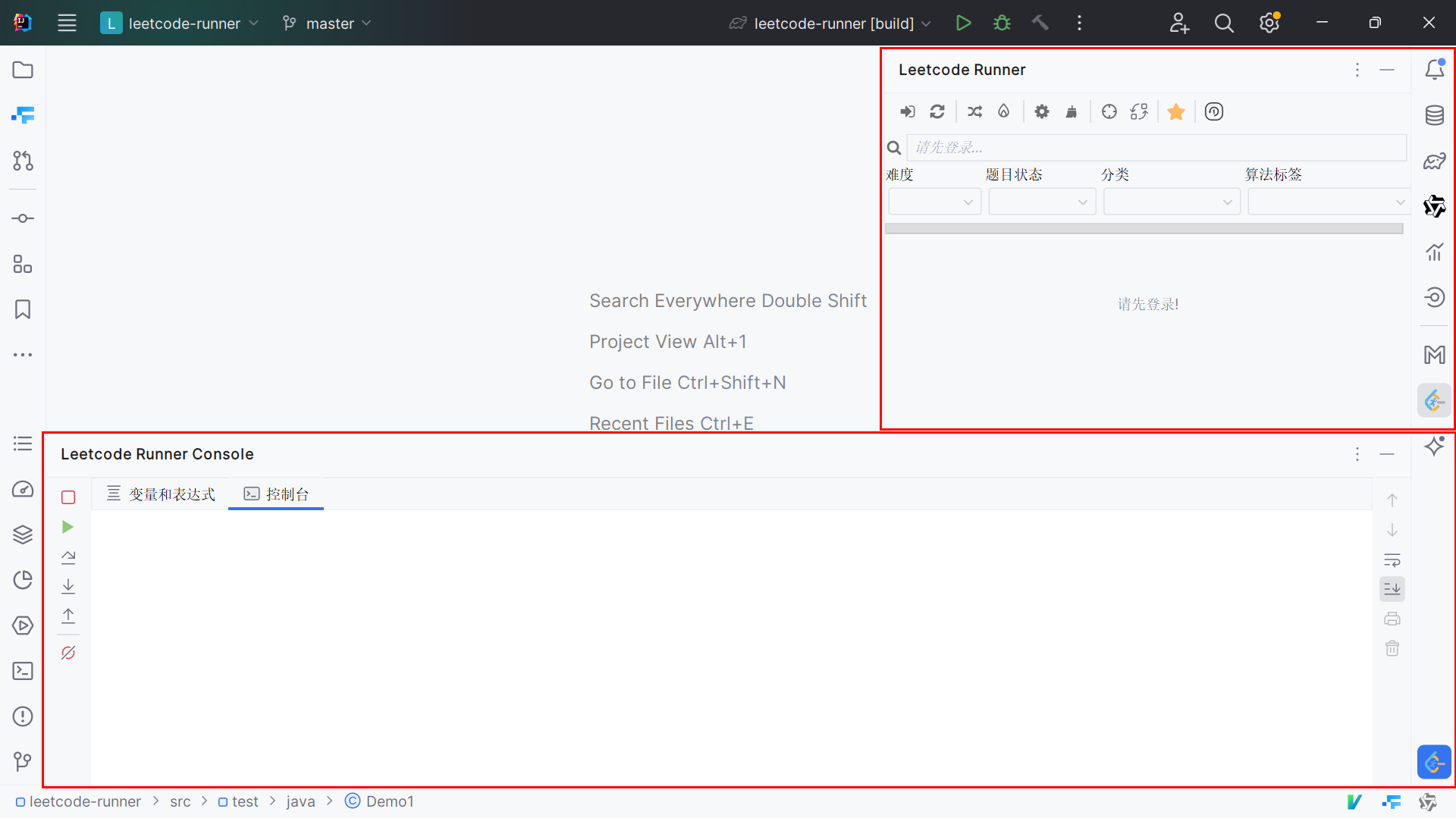This screenshot has height=818, width=1456.
Task: Pick a random question with shuffle icon
Action: coord(974,112)
